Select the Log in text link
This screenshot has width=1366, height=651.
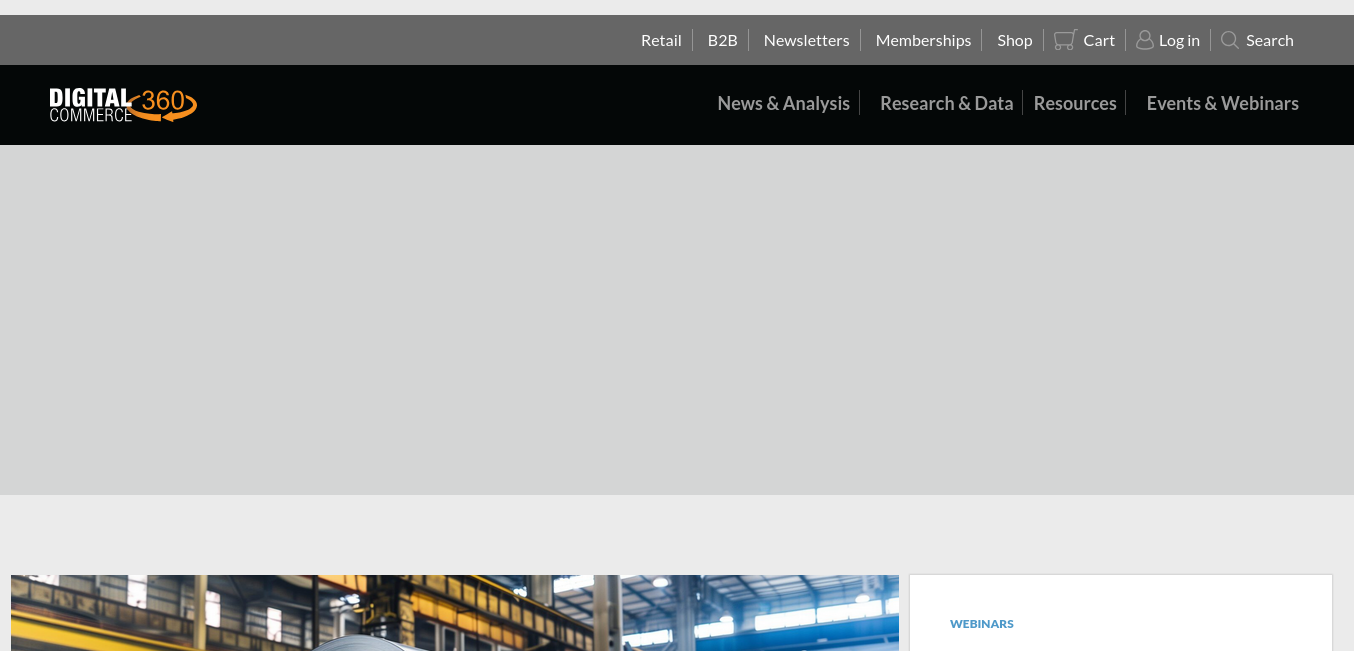tap(1179, 40)
